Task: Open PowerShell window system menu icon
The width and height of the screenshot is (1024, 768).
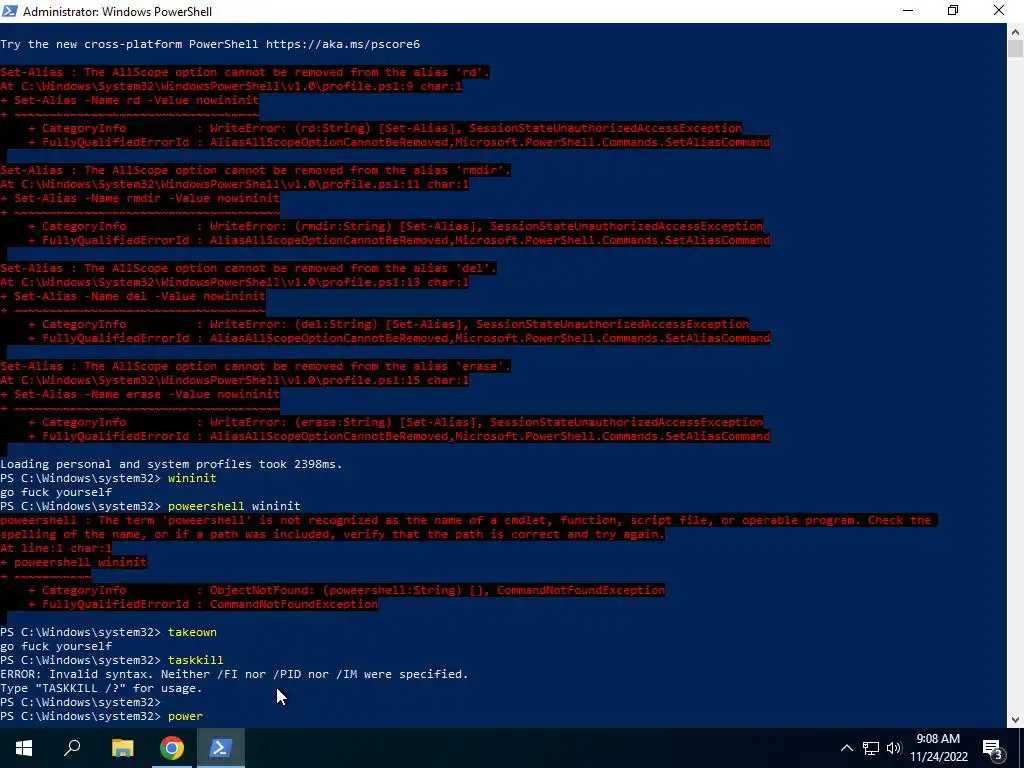Action: click(x=10, y=11)
